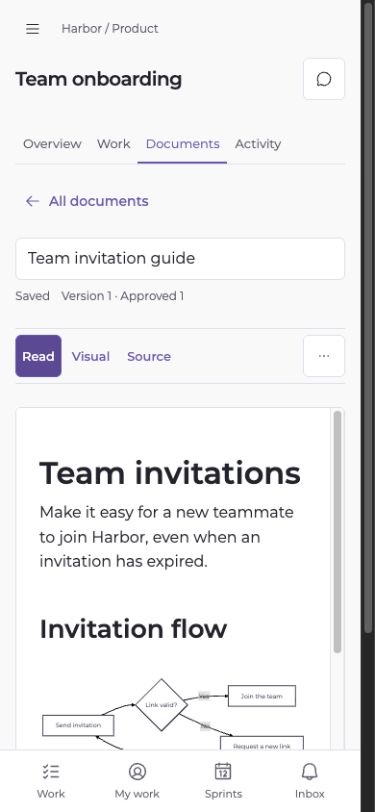Image resolution: width=375 pixels, height=812 pixels.
Task: Click the Invitation flow heading
Action: pos(133,629)
